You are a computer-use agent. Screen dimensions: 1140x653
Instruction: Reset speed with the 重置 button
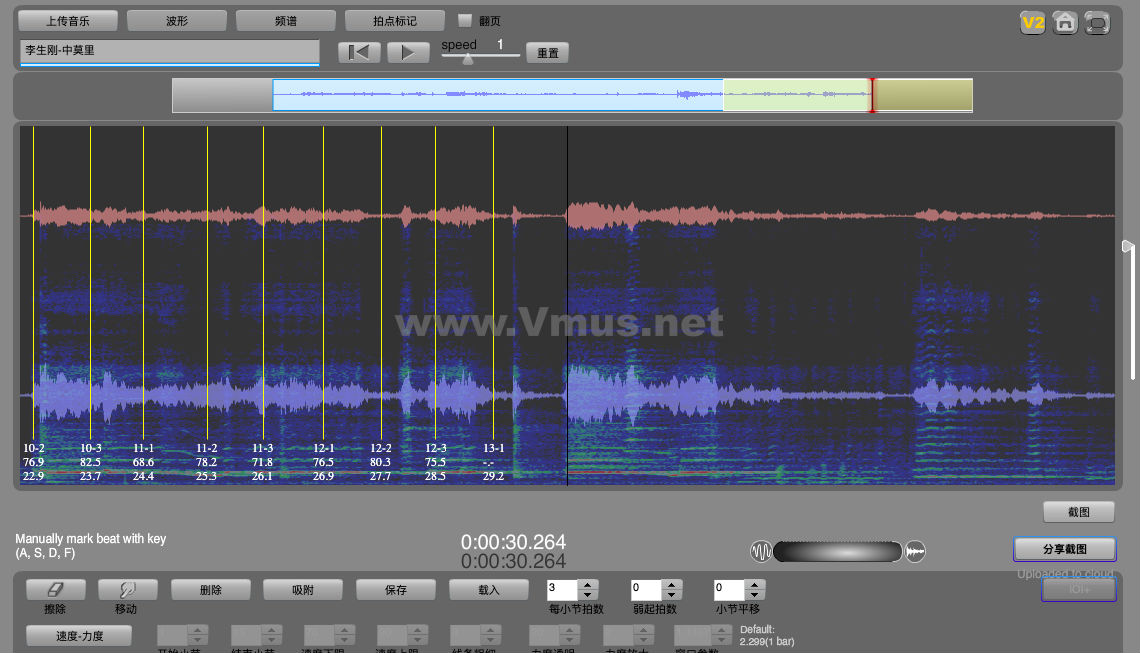coord(547,53)
